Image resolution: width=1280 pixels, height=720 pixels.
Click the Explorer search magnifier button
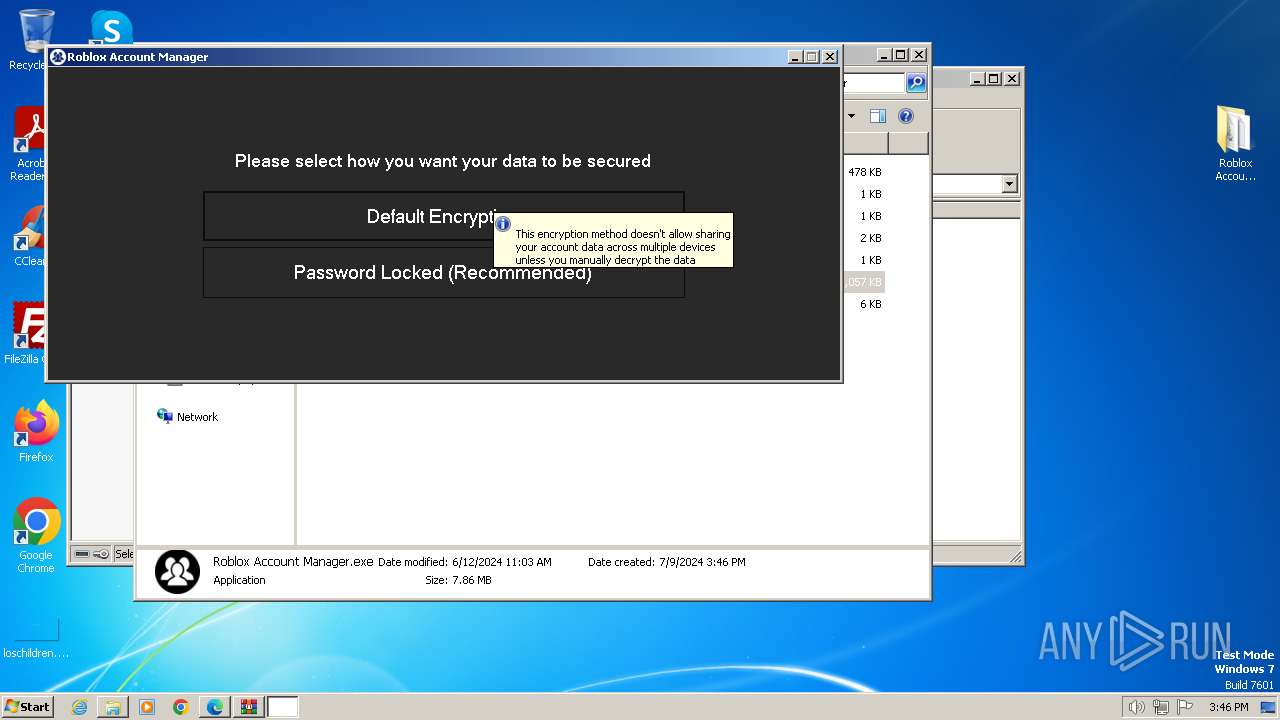(916, 83)
